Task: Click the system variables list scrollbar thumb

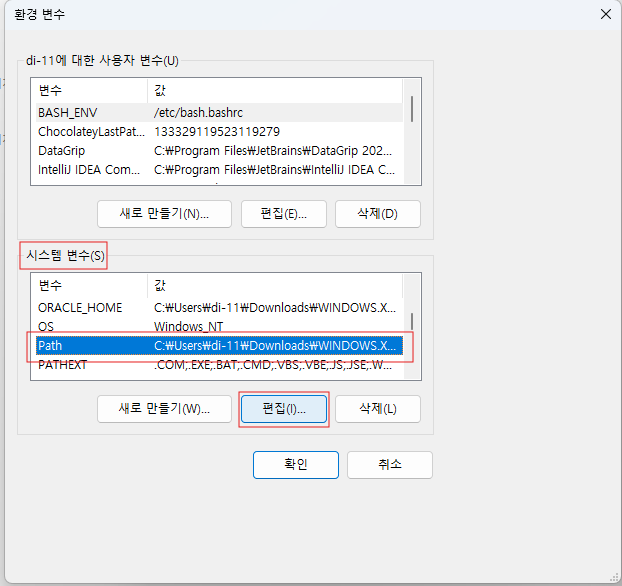Action: click(x=412, y=321)
